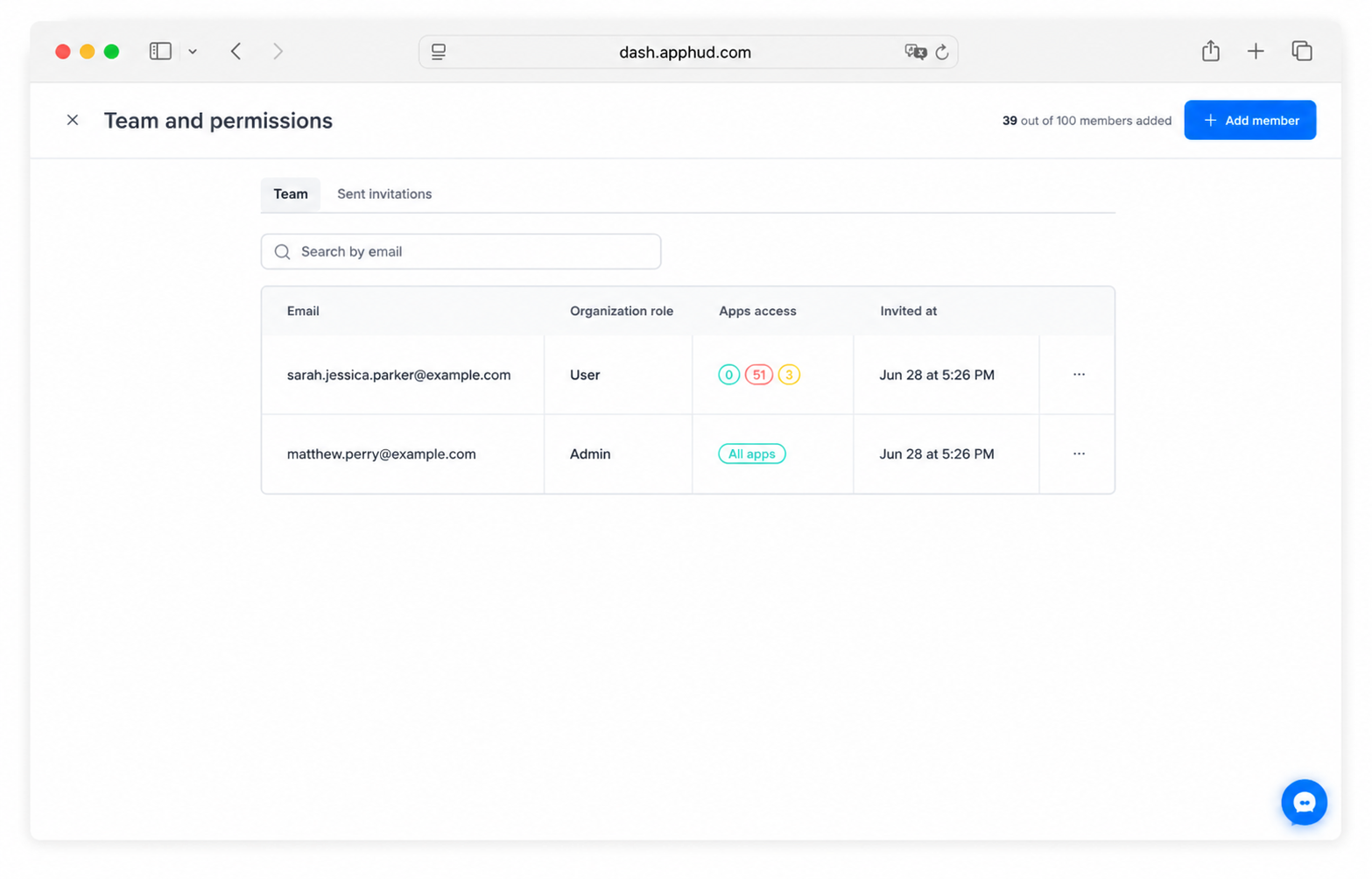Image resolution: width=1372 pixels, height=879 pixels.
Task: Click the teal 0 apps access badge
Action: point(728,375)
